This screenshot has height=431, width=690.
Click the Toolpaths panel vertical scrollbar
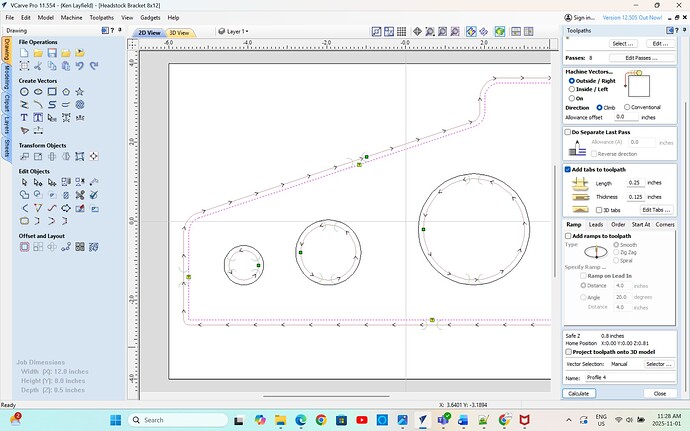(685, 247)
